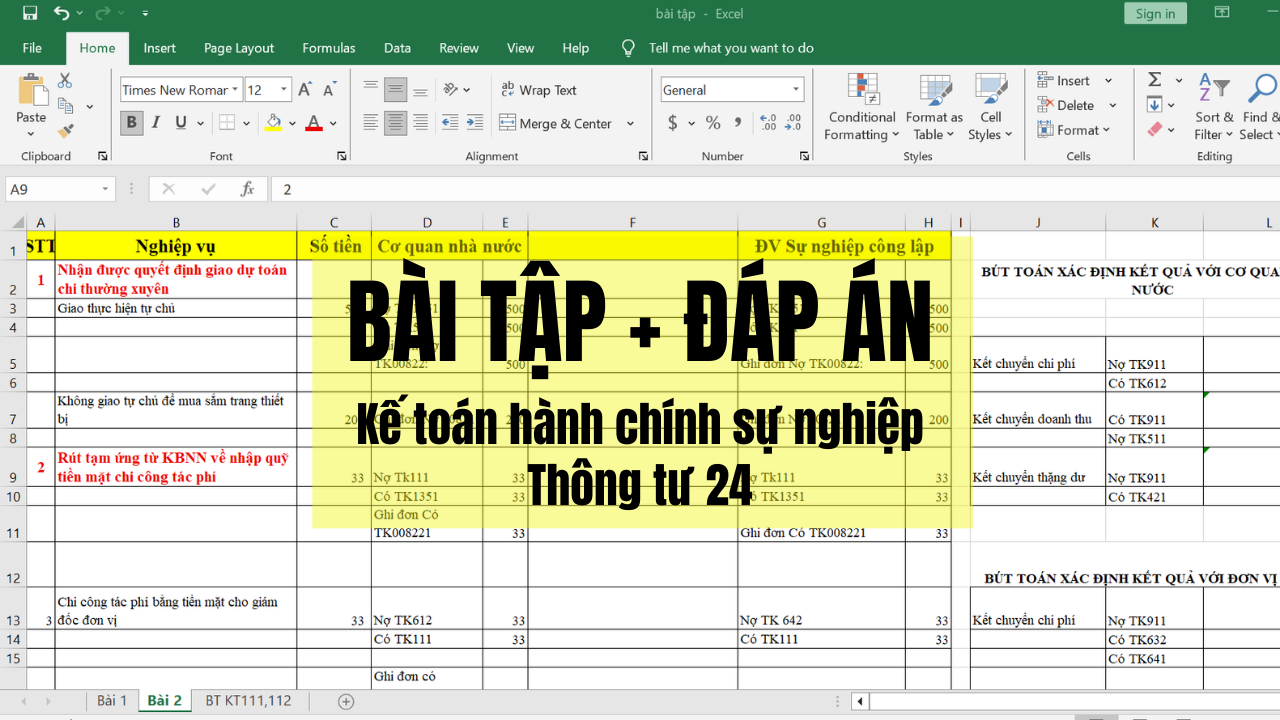Open the General number format dropdown
Image resolution: width=1280 pixels, height=720 pixels.
pos(796,90)
